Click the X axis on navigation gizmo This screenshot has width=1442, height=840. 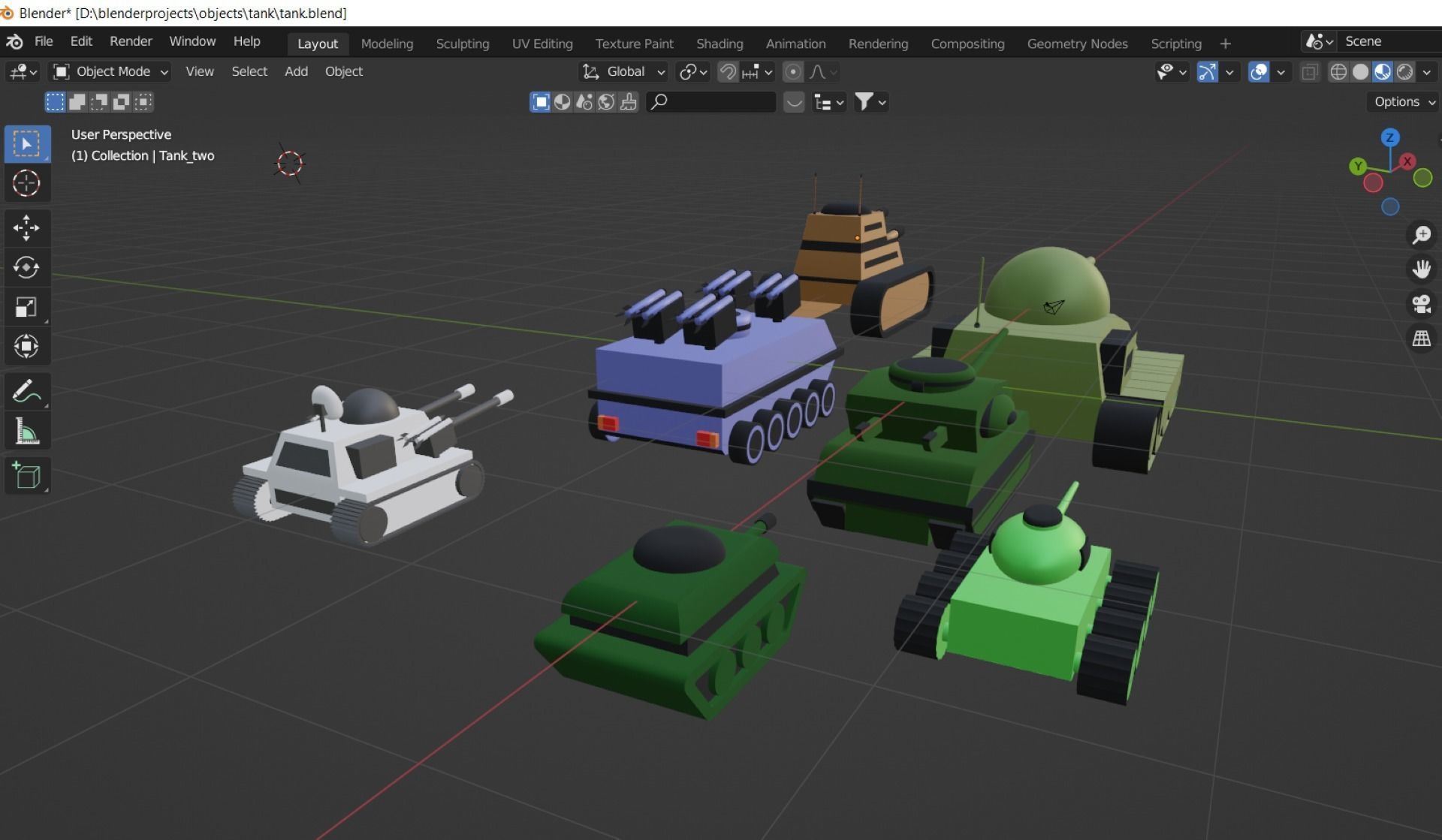pos(1407,161)
